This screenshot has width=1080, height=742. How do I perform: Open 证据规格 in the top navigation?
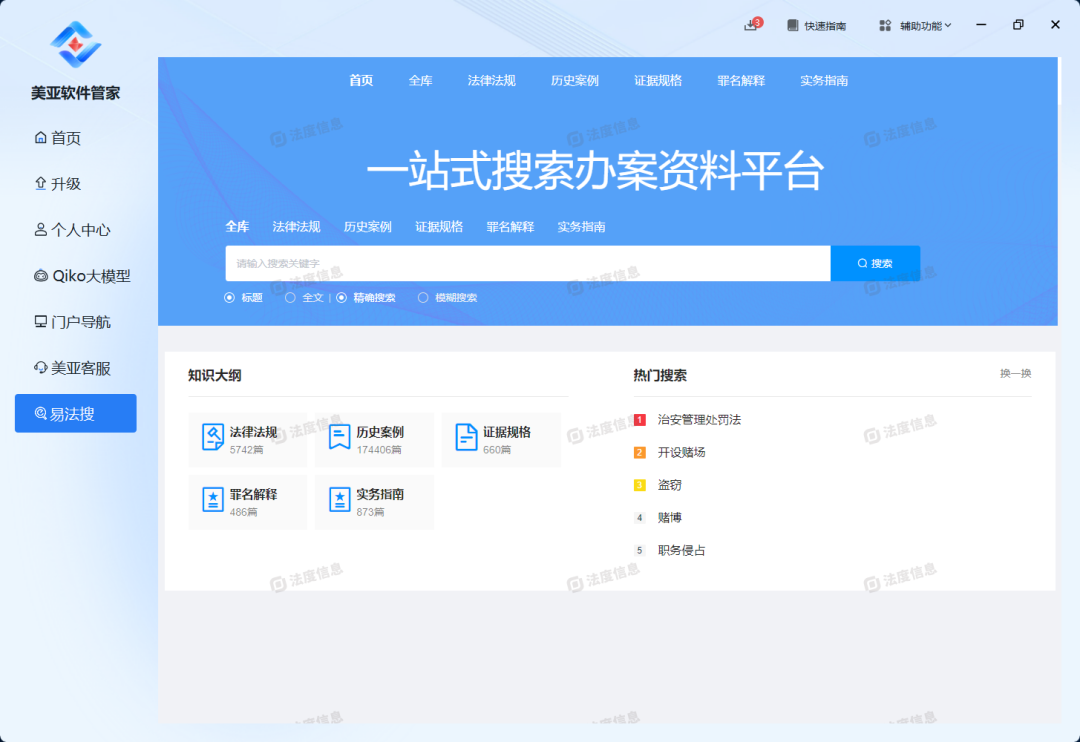(x=658, y=81)
